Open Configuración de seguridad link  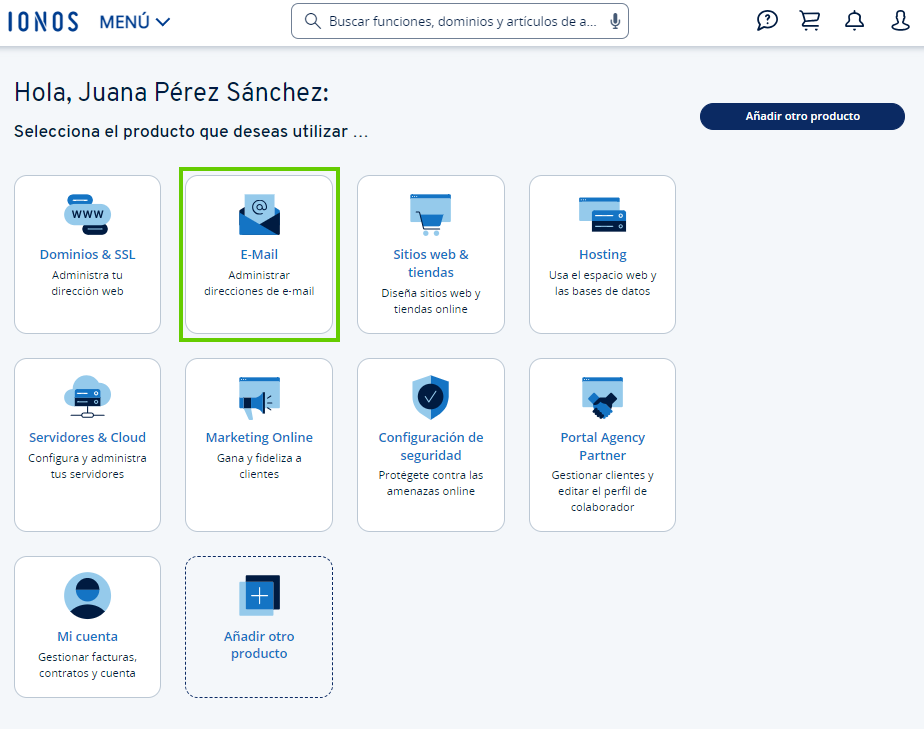pyautogui.click(x=431, y=446)
